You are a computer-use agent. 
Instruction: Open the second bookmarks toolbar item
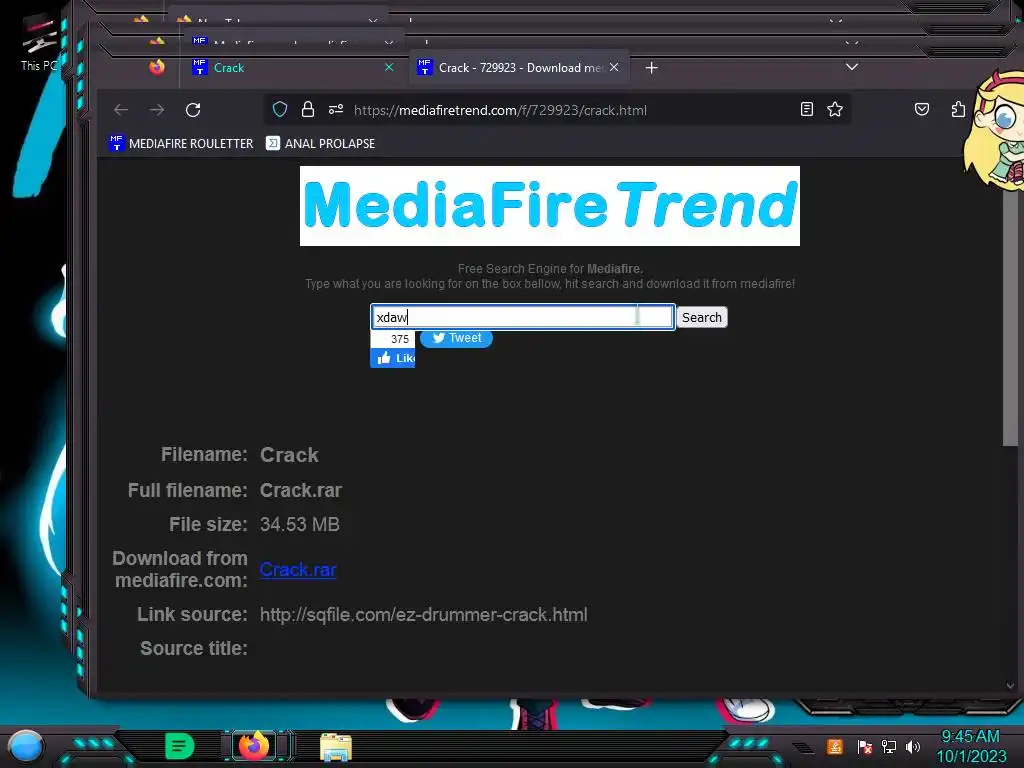321,144
